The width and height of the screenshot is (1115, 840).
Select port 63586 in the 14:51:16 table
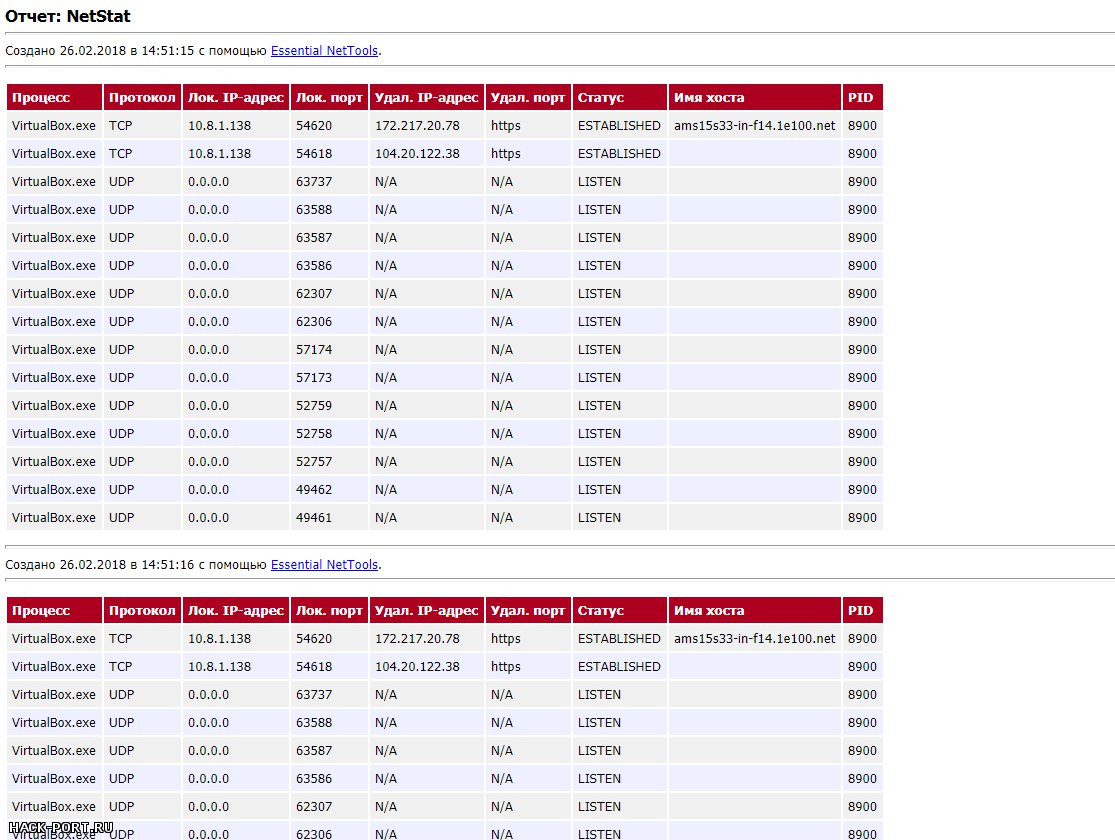[x=314, y=778]
